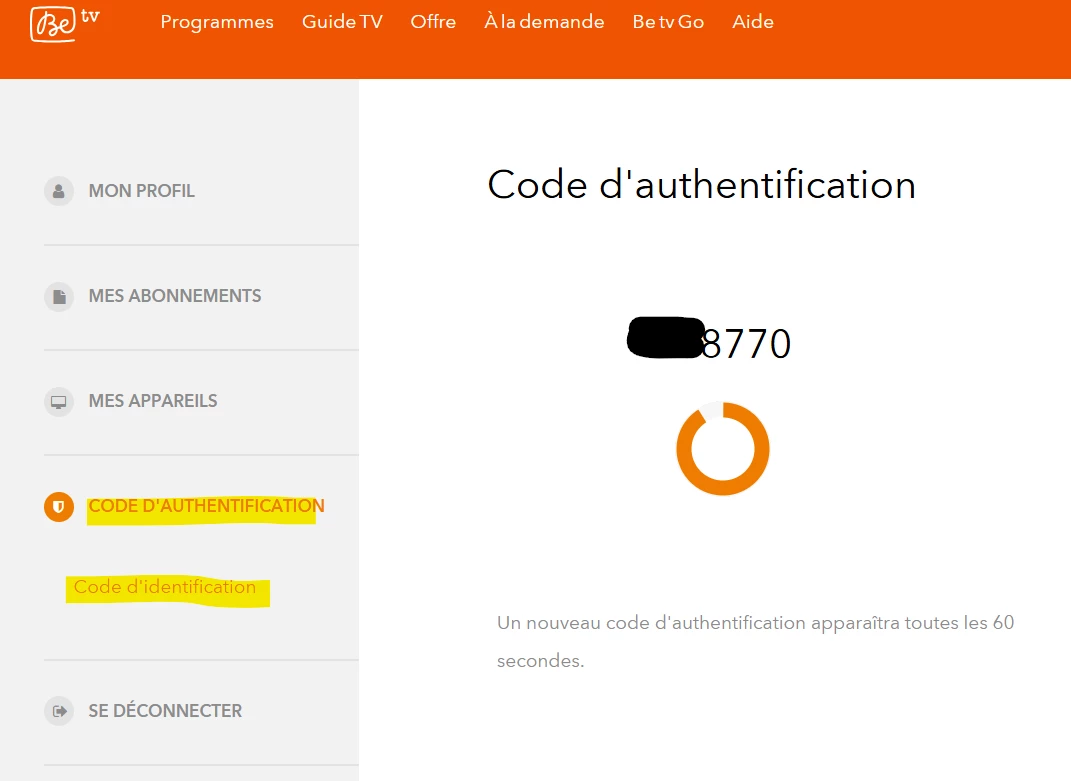Image resolution: width=1071 pixels, height=781 pixels.
Task: Click the Se Déconnecter exit icon
Action: click(x=59, y=711)
